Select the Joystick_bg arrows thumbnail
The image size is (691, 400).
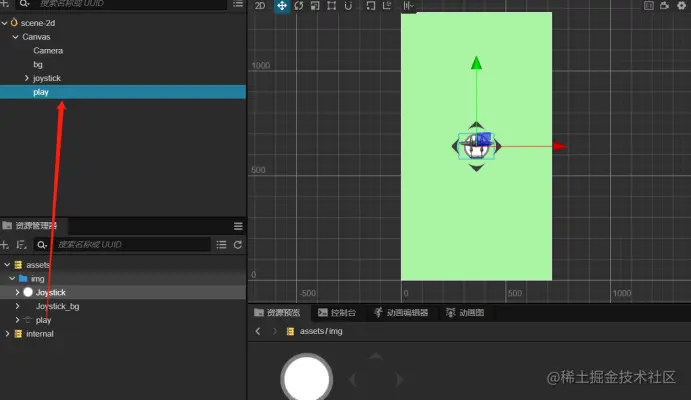coord(376,377)
